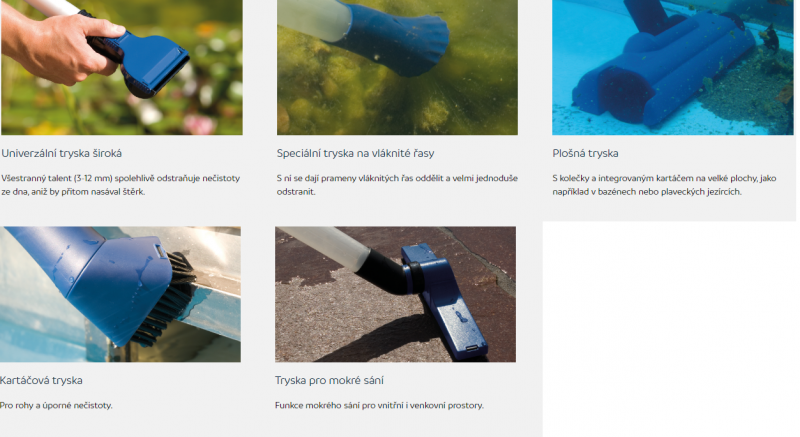Click the heading Univerzální tryska široká
The height and width of the screenshot is (437, 800).
pyautogui.click(x=62, y=153)
